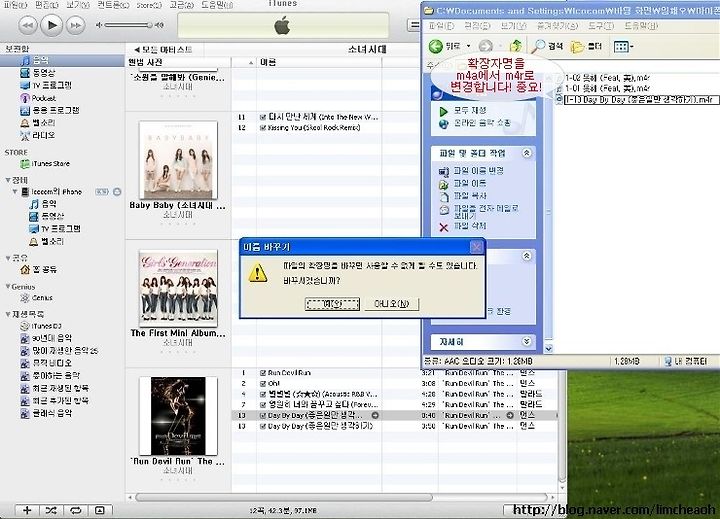Open 라디오 in iTunes sidebar
Image resolution: width=720 pixels, height=519 pixels.
pos(44,135)
